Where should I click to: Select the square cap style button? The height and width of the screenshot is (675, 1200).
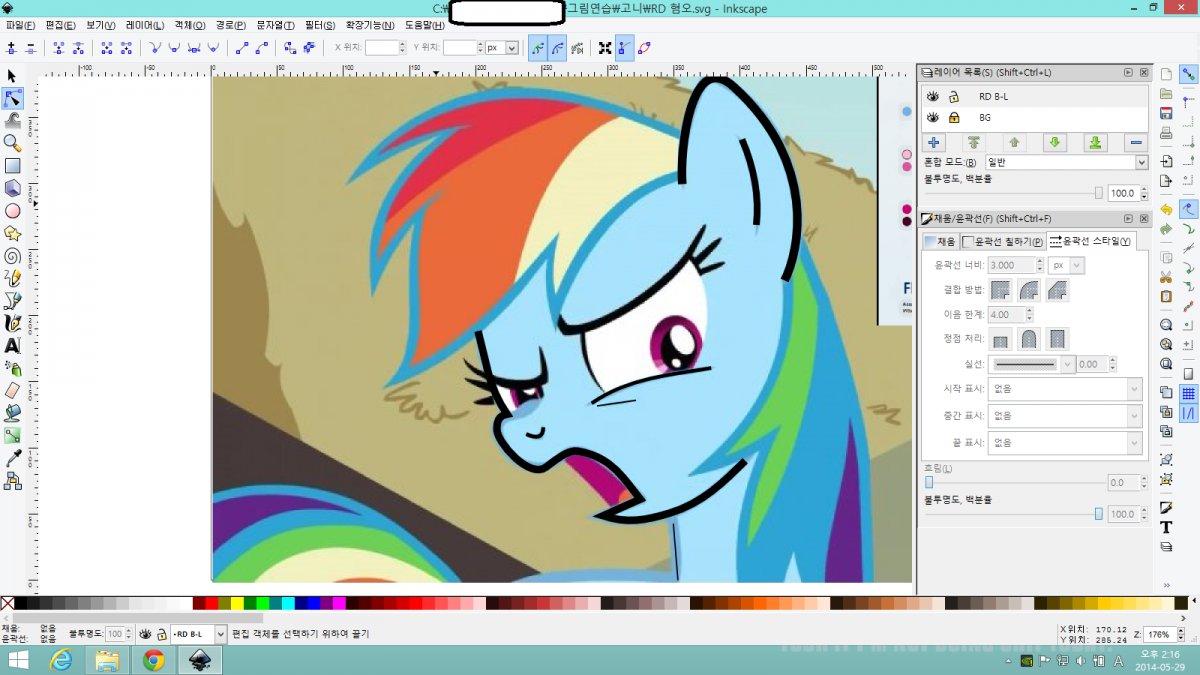coord(1058,339)
